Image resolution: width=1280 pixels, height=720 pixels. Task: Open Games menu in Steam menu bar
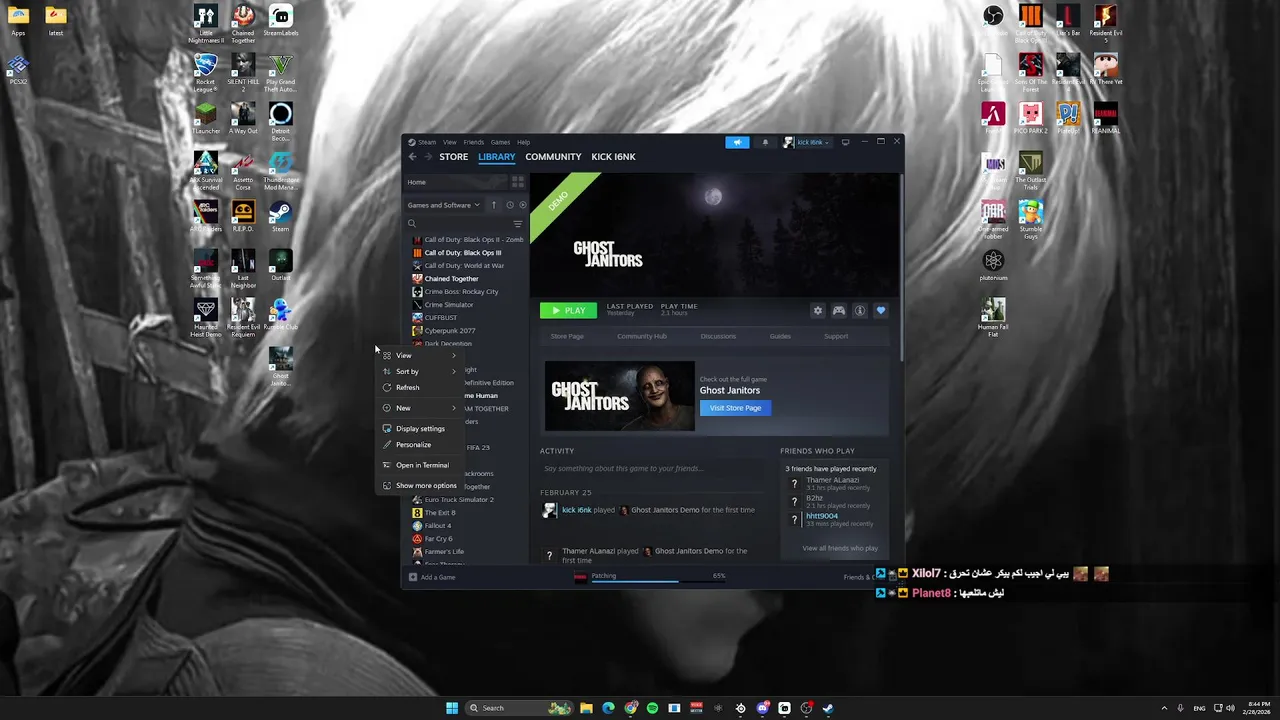pyautogui.click(x=500, y=142)
